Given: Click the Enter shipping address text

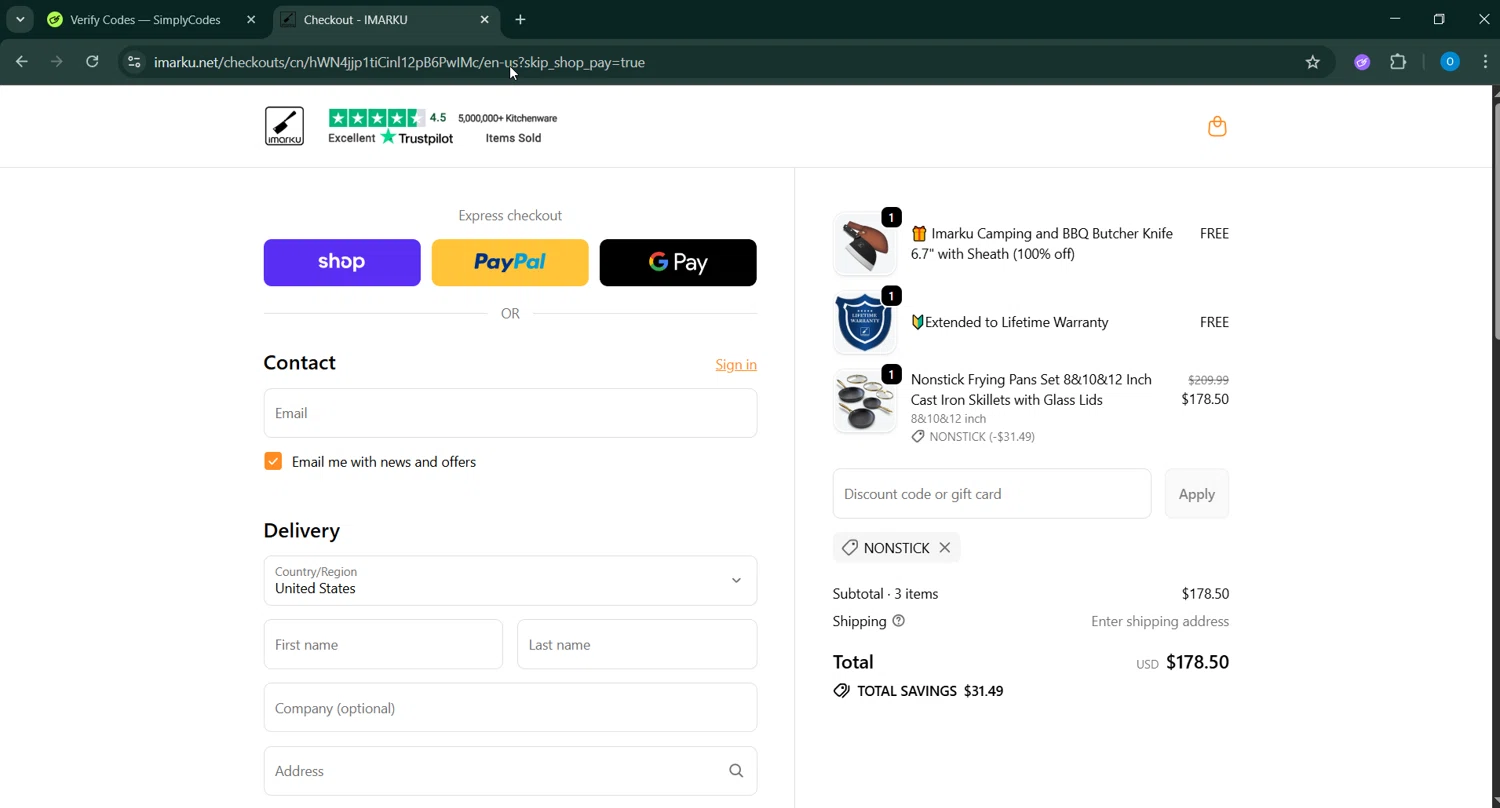Looking at the screenshot, I should click(x=1160, y=621).
